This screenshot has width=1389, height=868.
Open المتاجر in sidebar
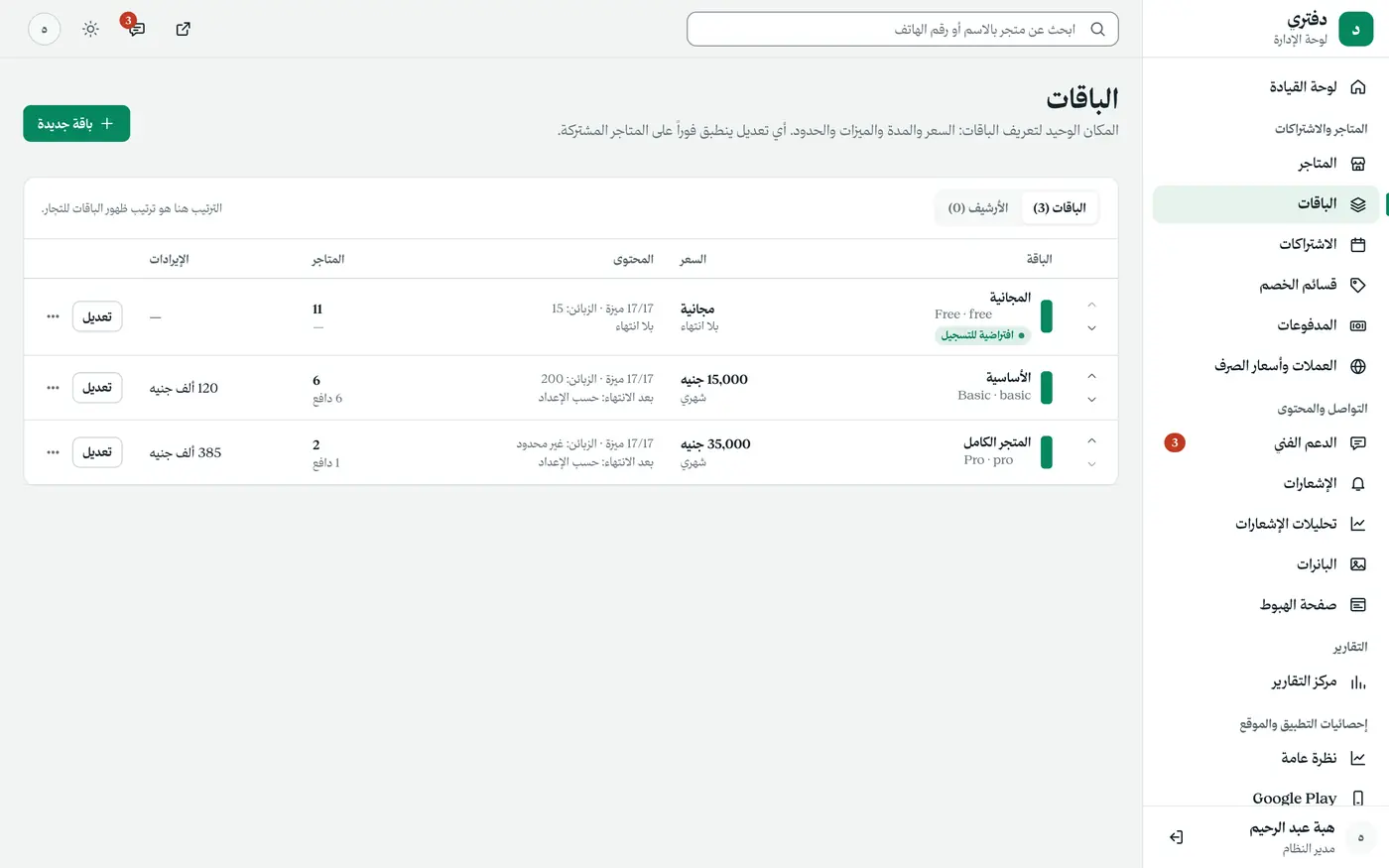1265,164
